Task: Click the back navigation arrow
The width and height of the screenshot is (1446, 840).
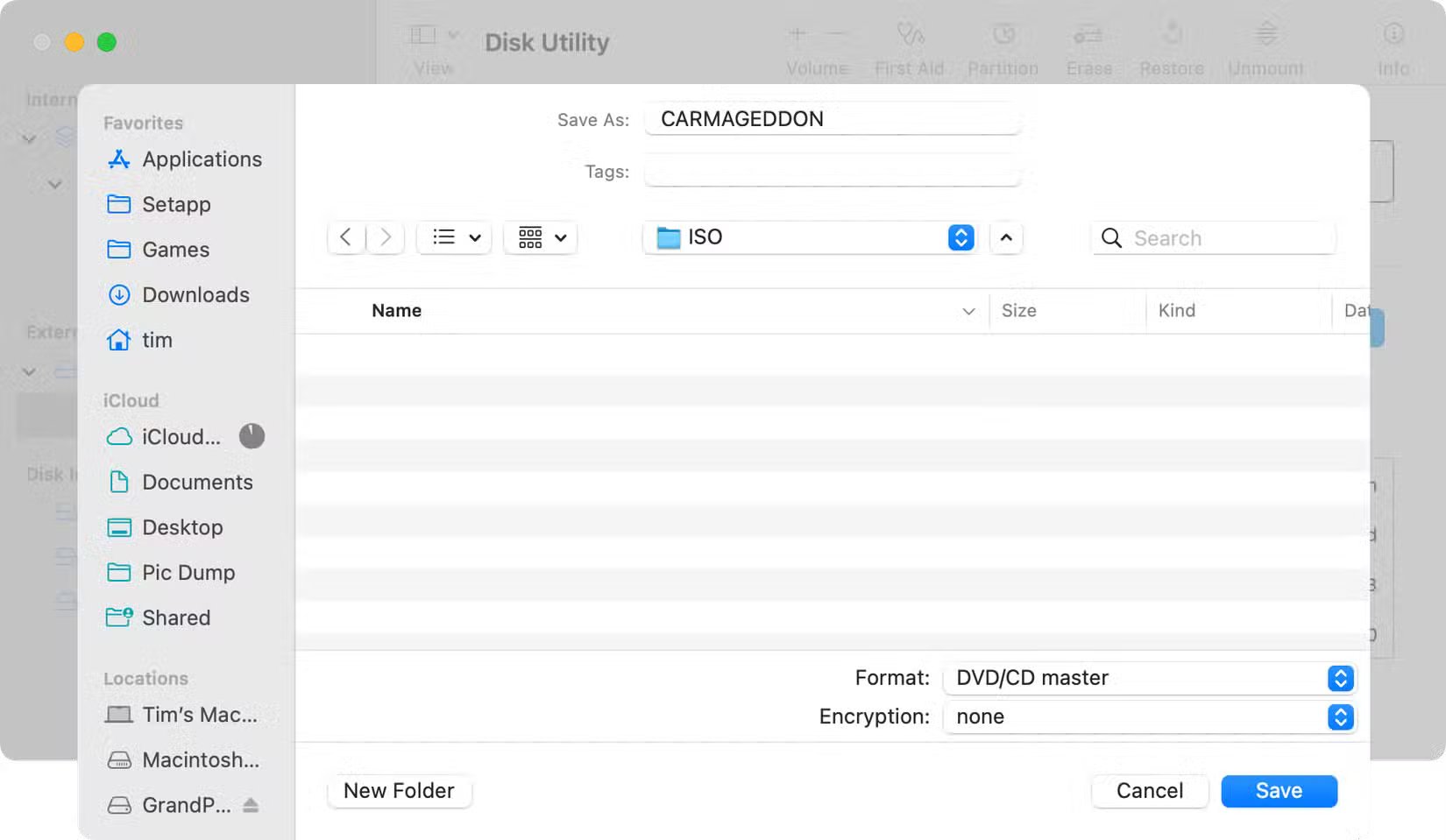Action: pyautogui.click(x=346, y=237)
